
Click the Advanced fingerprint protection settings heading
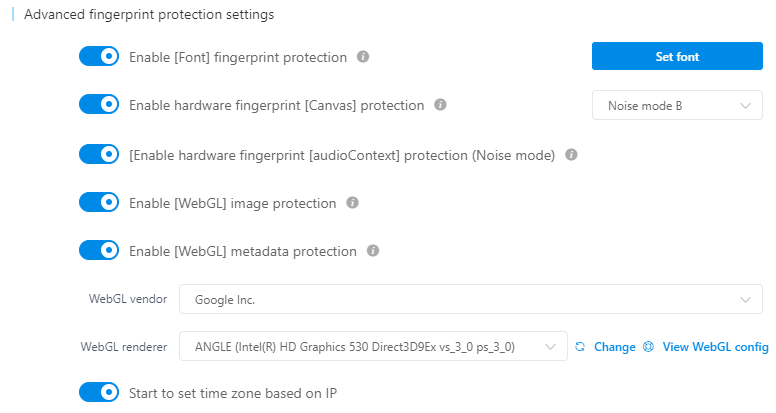149,14
